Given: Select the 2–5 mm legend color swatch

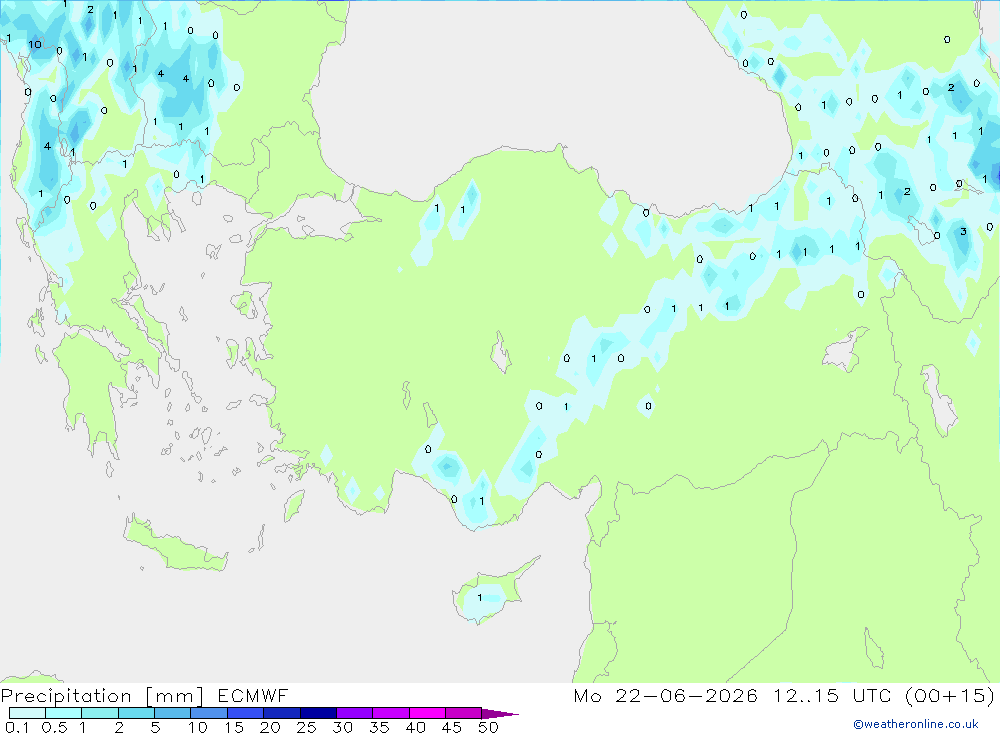Looking at the screenshot, I should coord(136,713).
